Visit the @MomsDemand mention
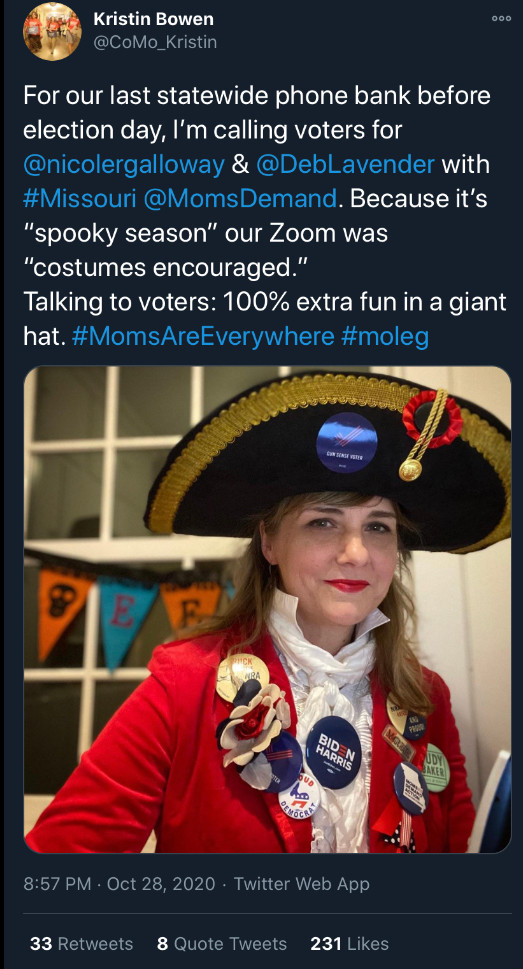Viewport: 523px width, 969px height. click(x=239, y=200)
